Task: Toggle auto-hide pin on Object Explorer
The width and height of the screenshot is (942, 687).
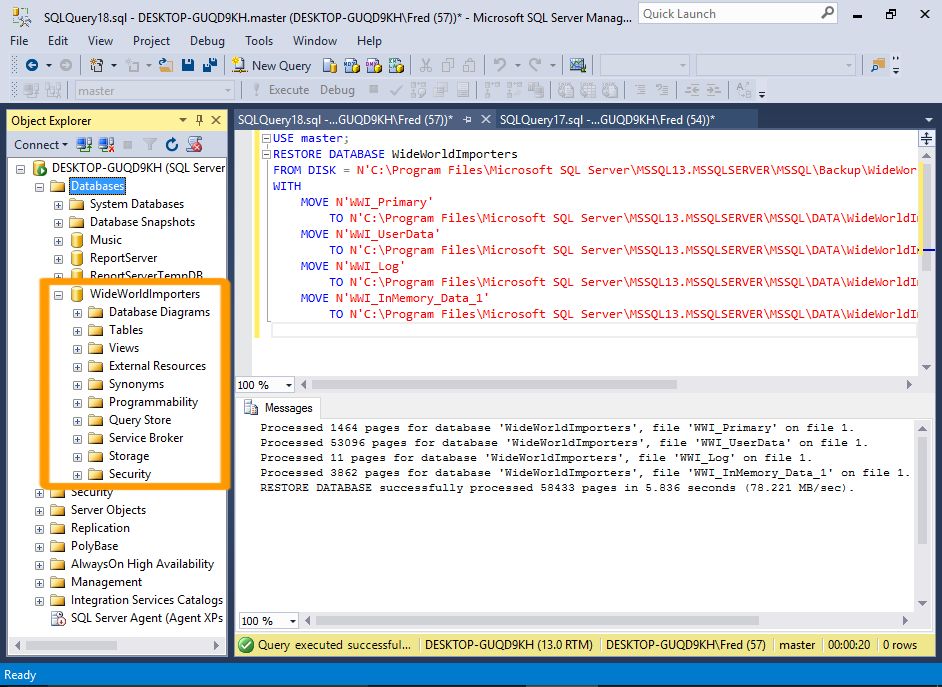Action: 199,120
